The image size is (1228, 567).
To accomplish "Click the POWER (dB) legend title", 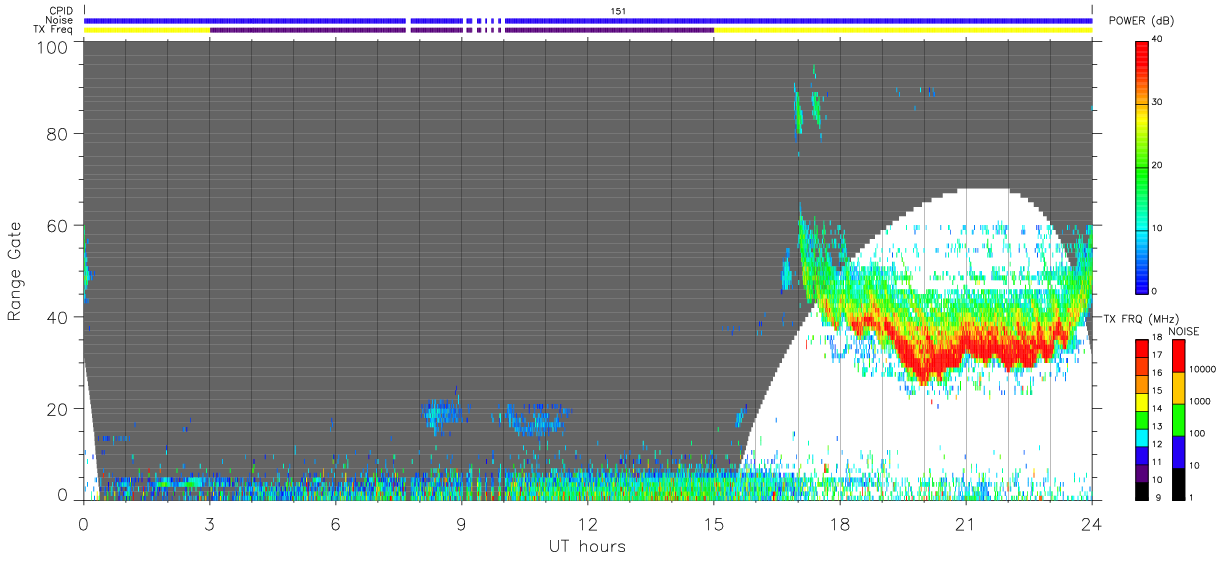I will click(1141, 21).
